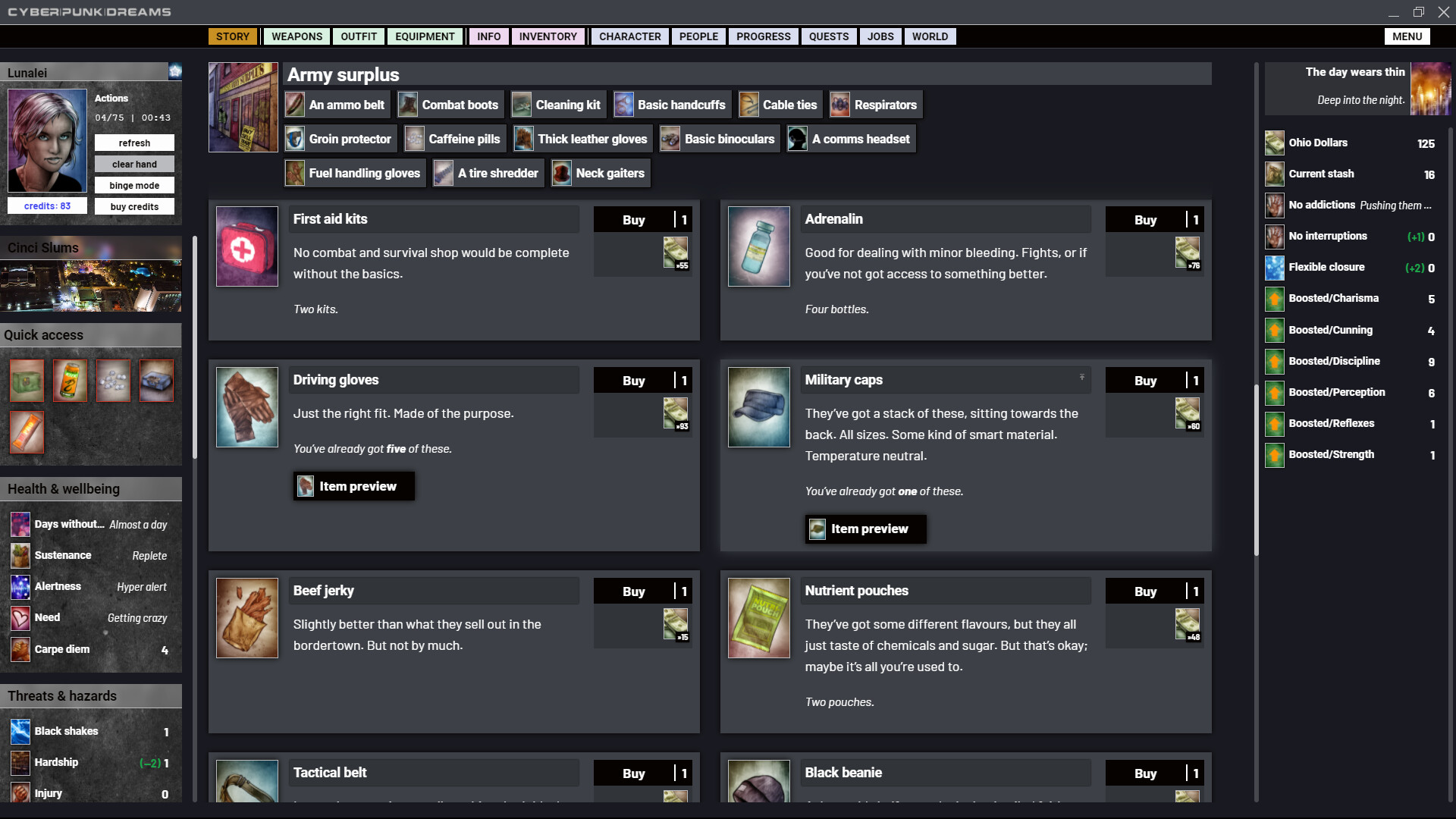
Task: Click the Carpe diem icon under Health
Action: 20,649
